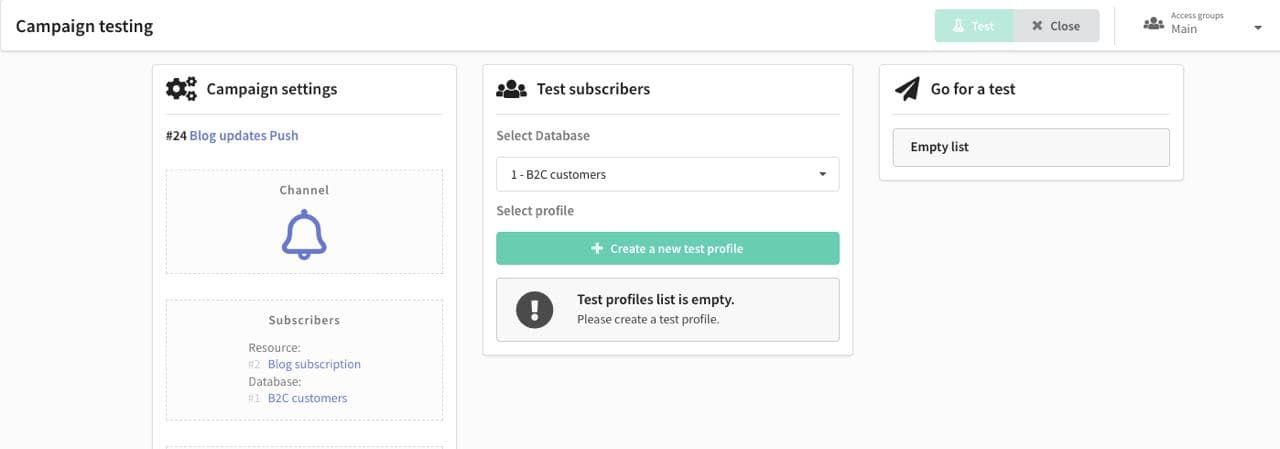
Task: Create a new test profile
Action: (668, 248)
